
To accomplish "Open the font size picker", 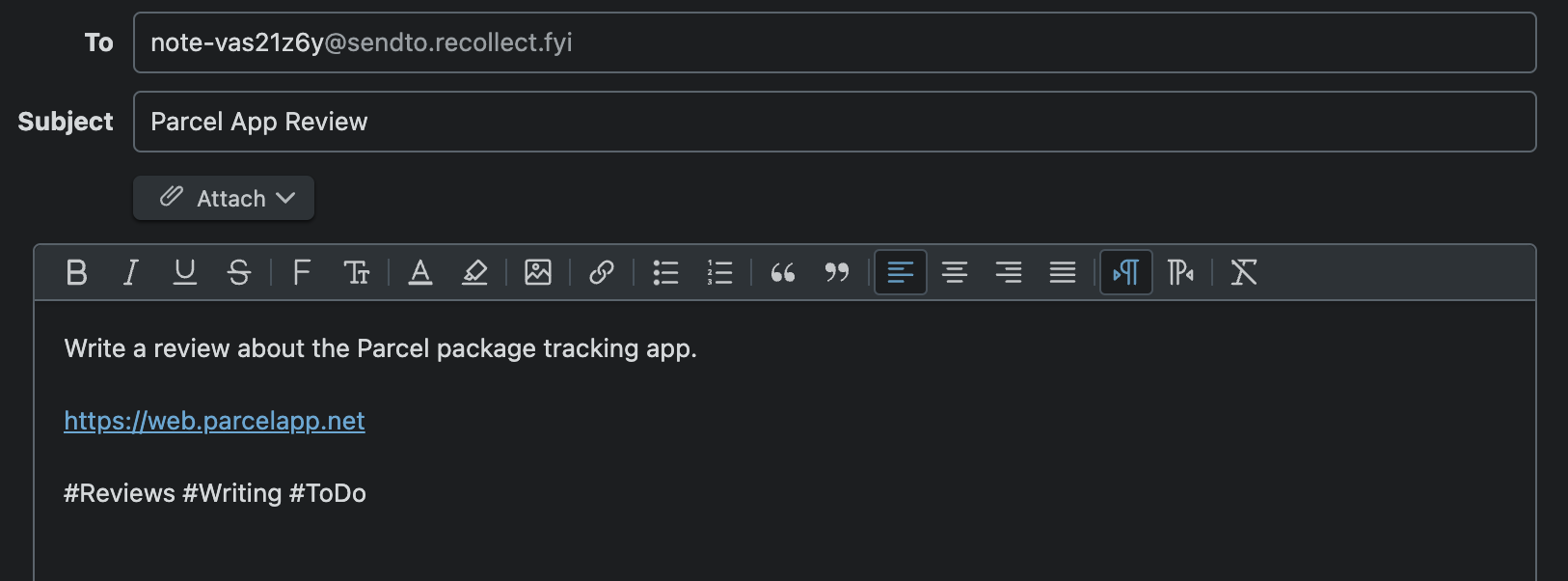I will (356, 273).
